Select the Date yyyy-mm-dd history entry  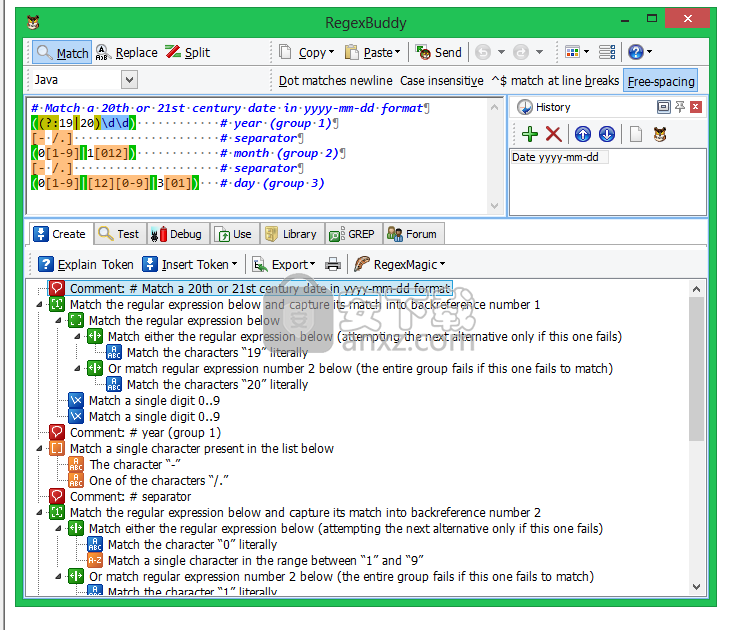click(x=558, y=157)
